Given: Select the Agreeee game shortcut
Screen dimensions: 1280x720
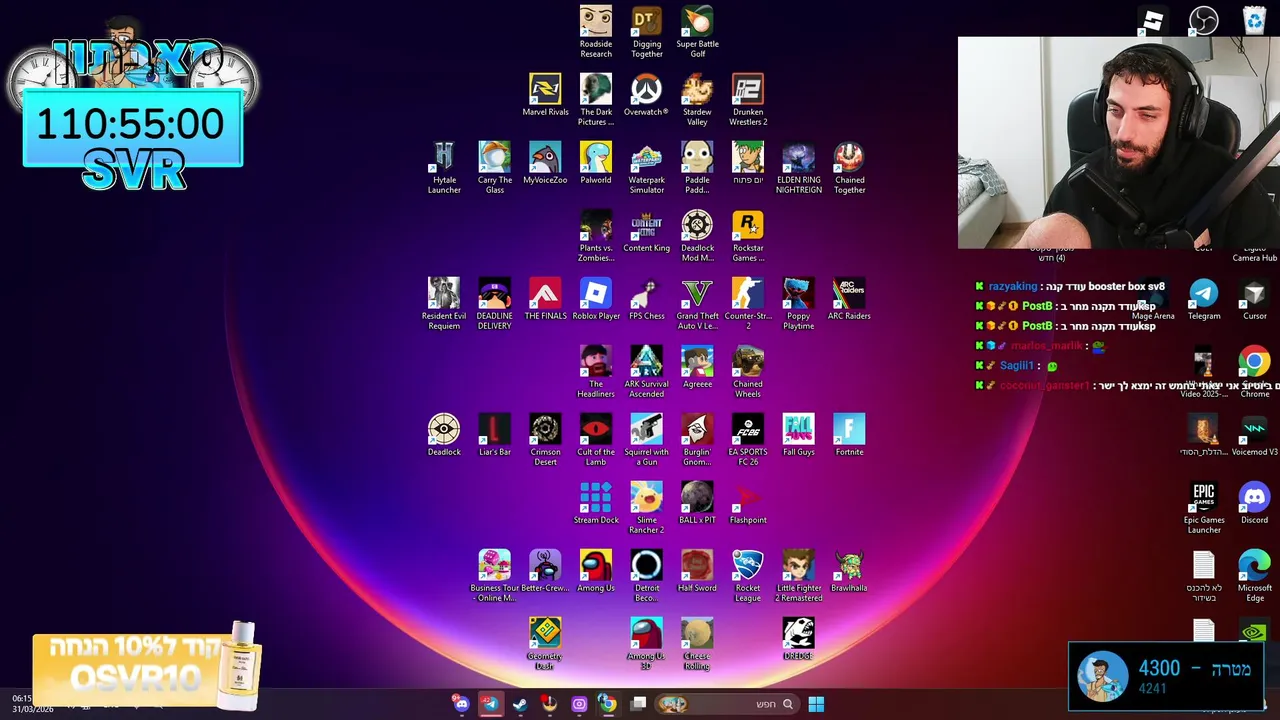Looking at the screenshot, I should click(697, 367).
